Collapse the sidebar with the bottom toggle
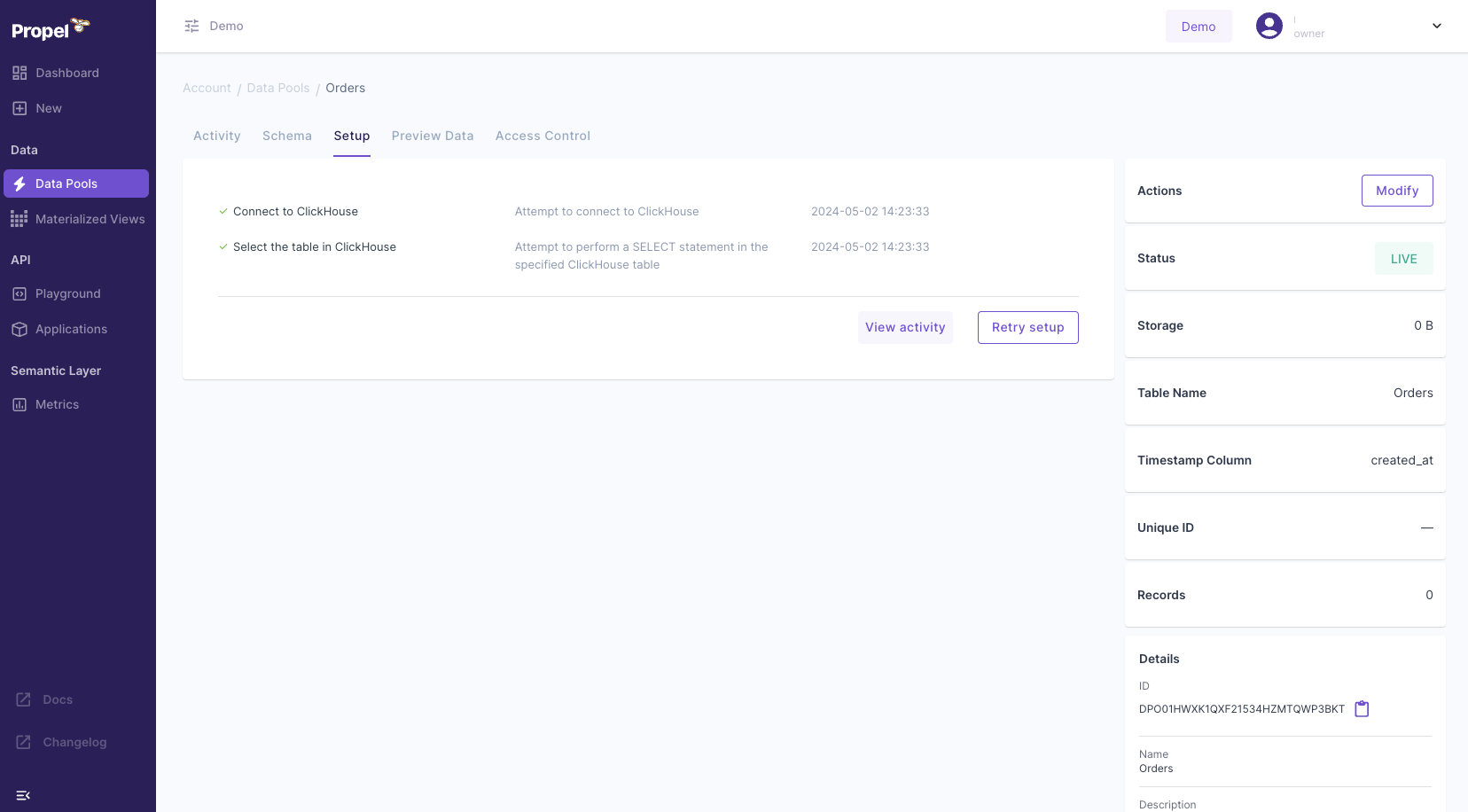 pos(23,795)
